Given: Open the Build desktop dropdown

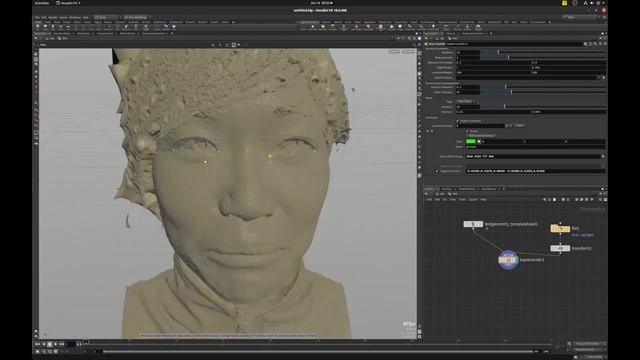Looking at the screenshot, I should pyautogui.click(x=106, y=18).
